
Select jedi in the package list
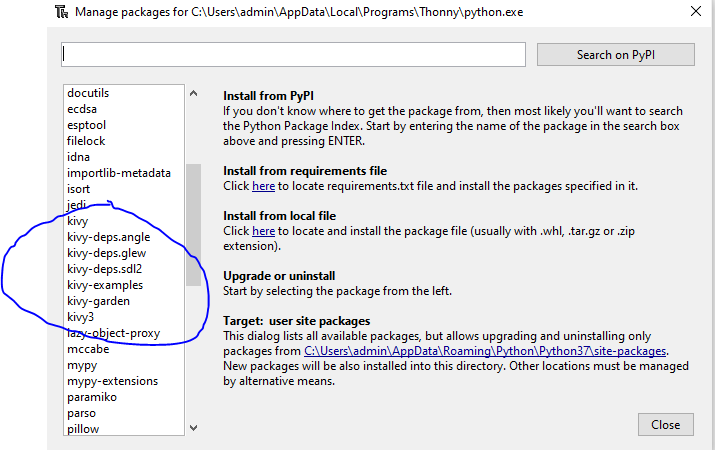(x=76, y=205)
